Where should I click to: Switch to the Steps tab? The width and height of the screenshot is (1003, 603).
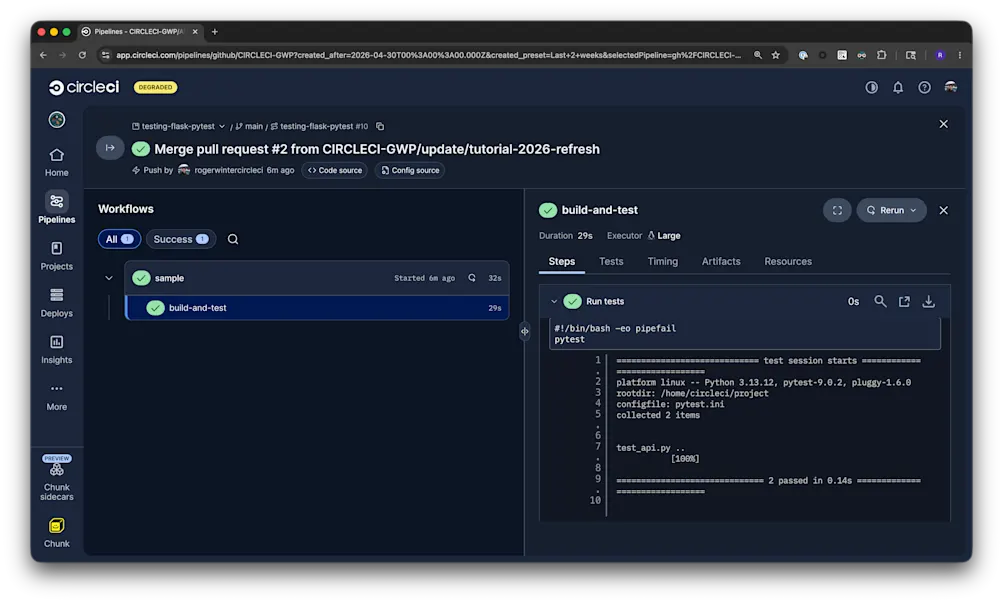[x=562, y=261]
